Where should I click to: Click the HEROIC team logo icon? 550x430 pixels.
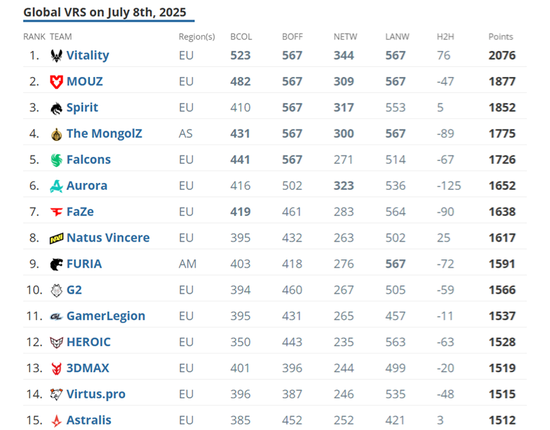point(56,342)
